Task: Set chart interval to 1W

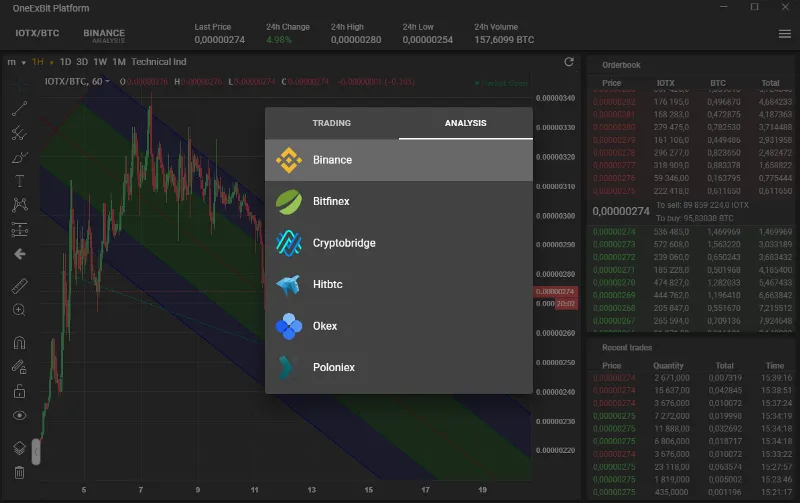Action: click(100, 62)
